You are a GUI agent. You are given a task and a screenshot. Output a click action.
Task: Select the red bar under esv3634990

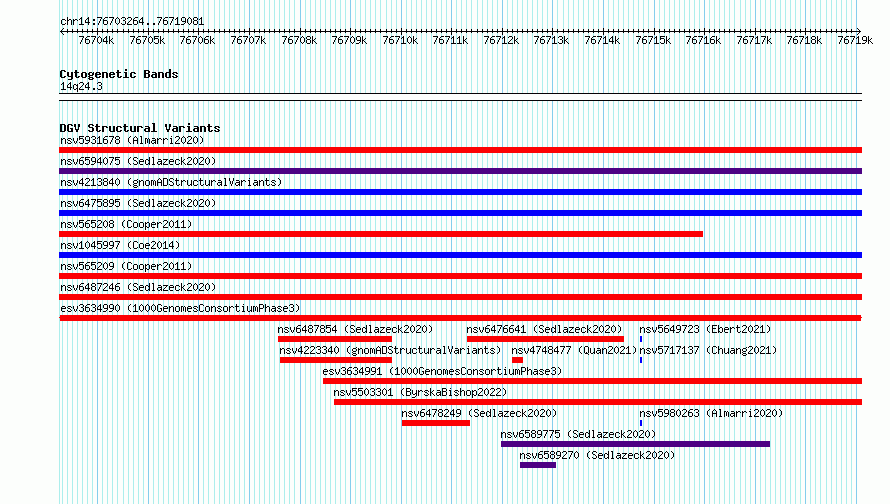tap(460, 318)
